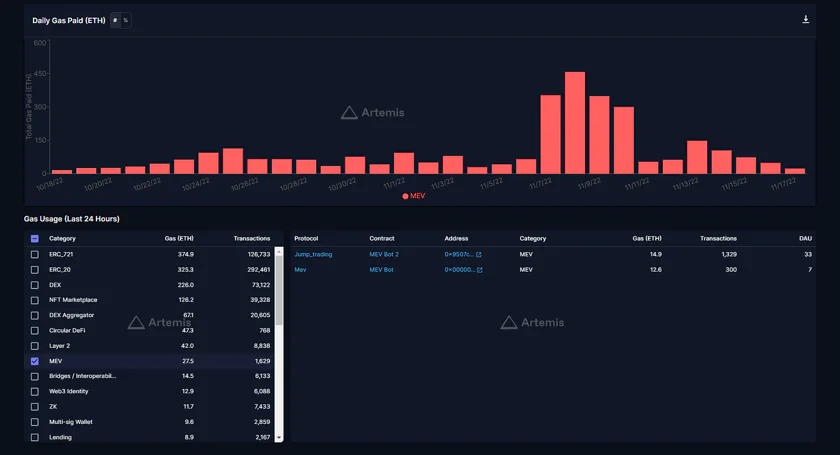Select the 'NFT Marketplace' row label
The image size is (840, 455).
pos(73,300)
